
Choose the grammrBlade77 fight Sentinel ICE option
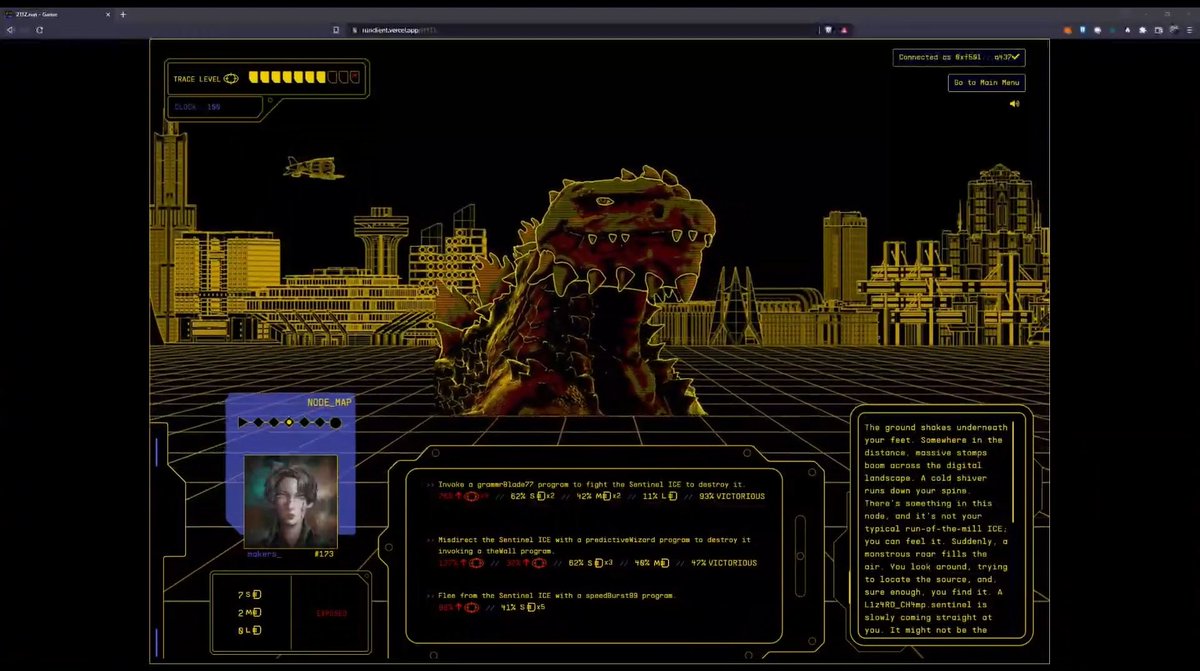point(595,489)
